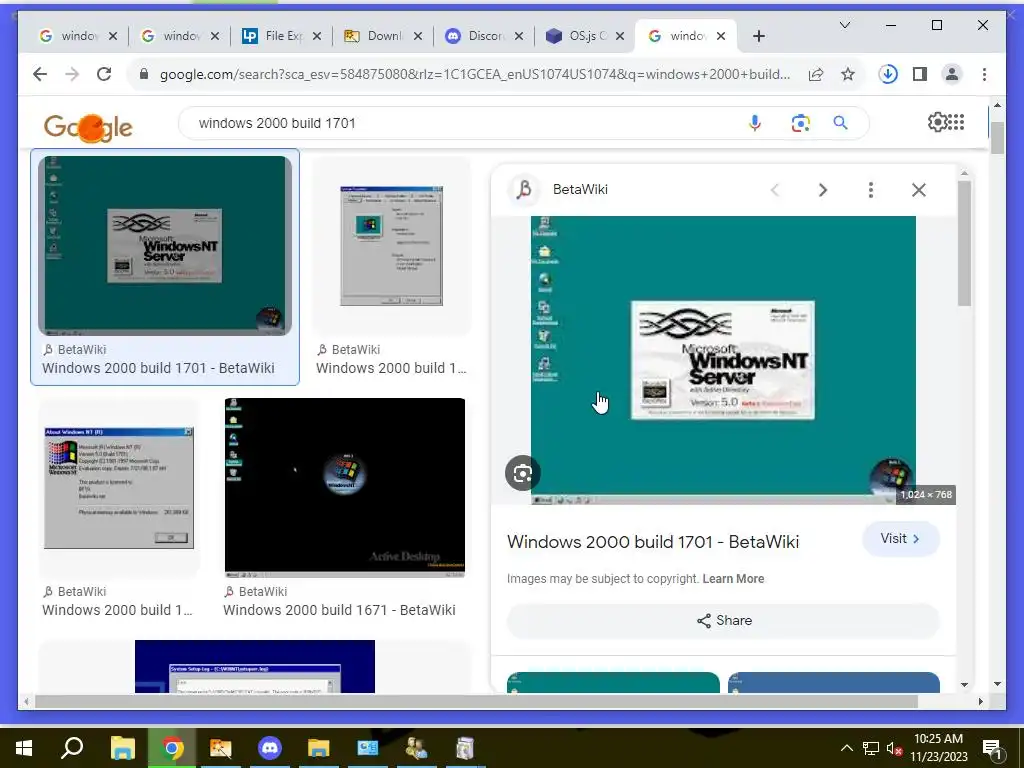Open the Windows 2000 build 1701 - BetaWiki title
The width and height of the screenshot is (1024, 768).
pos(653,542)
